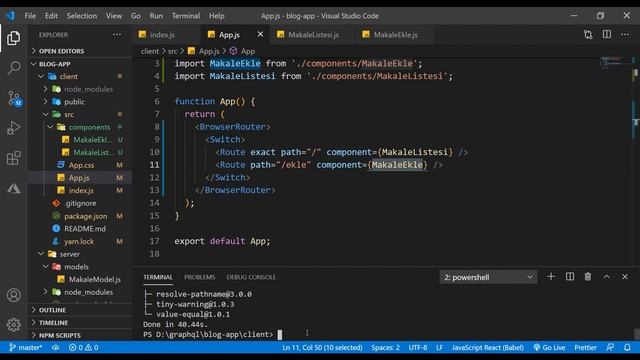
Task: Close the App.js editor tab
Action: pyautogui.click(x=260, y=34)
